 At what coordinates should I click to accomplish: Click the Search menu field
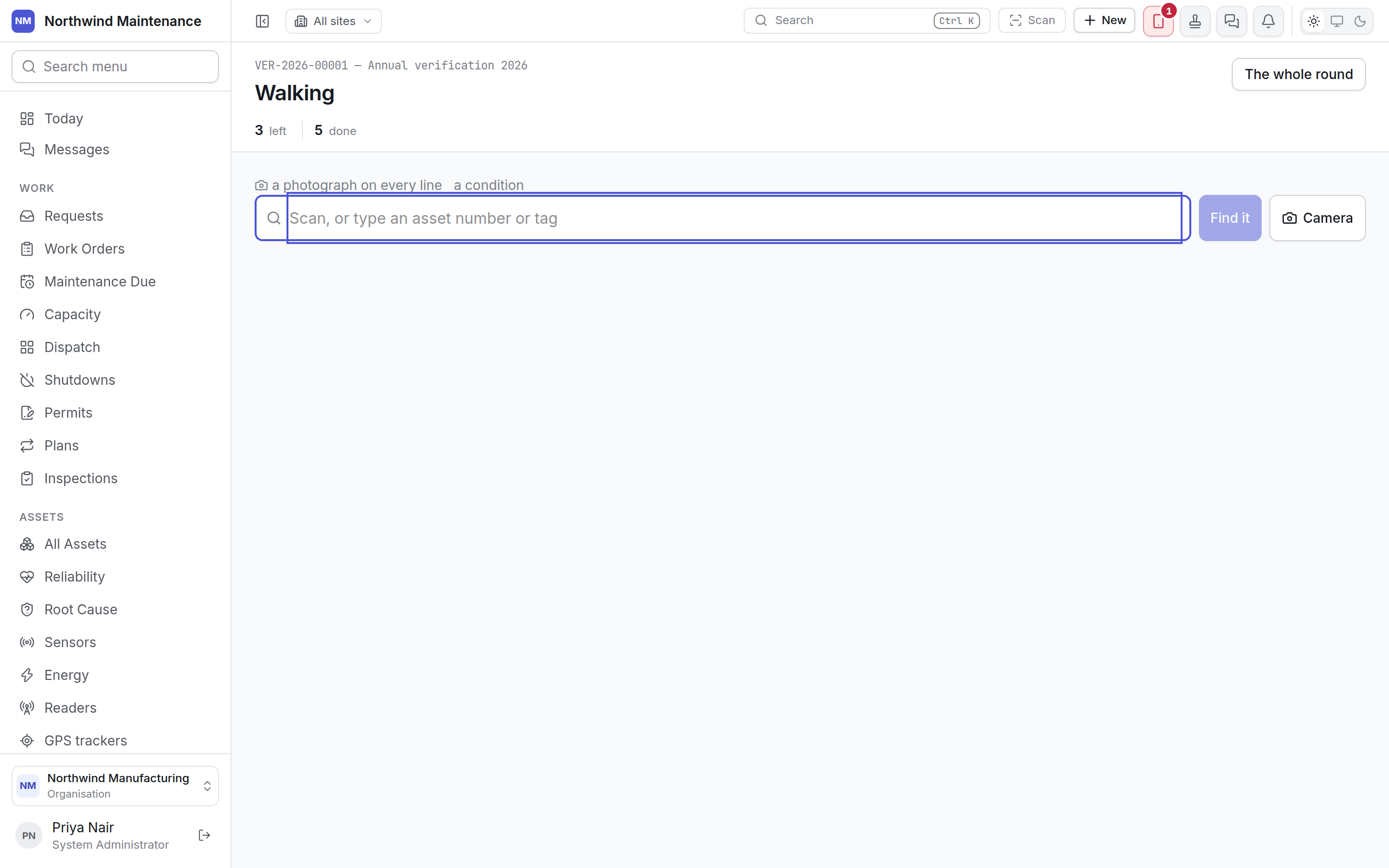point(115,67)
